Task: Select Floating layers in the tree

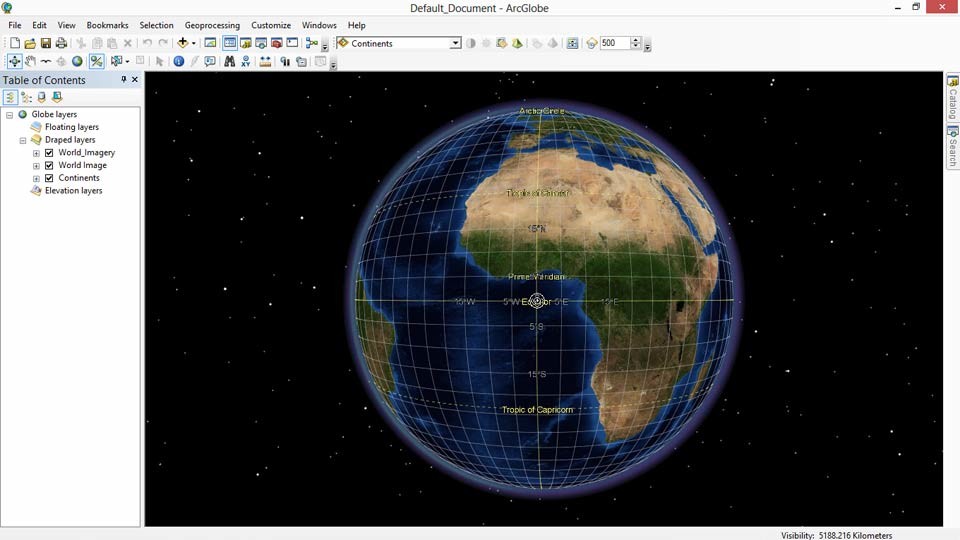Action: (72, 127)
